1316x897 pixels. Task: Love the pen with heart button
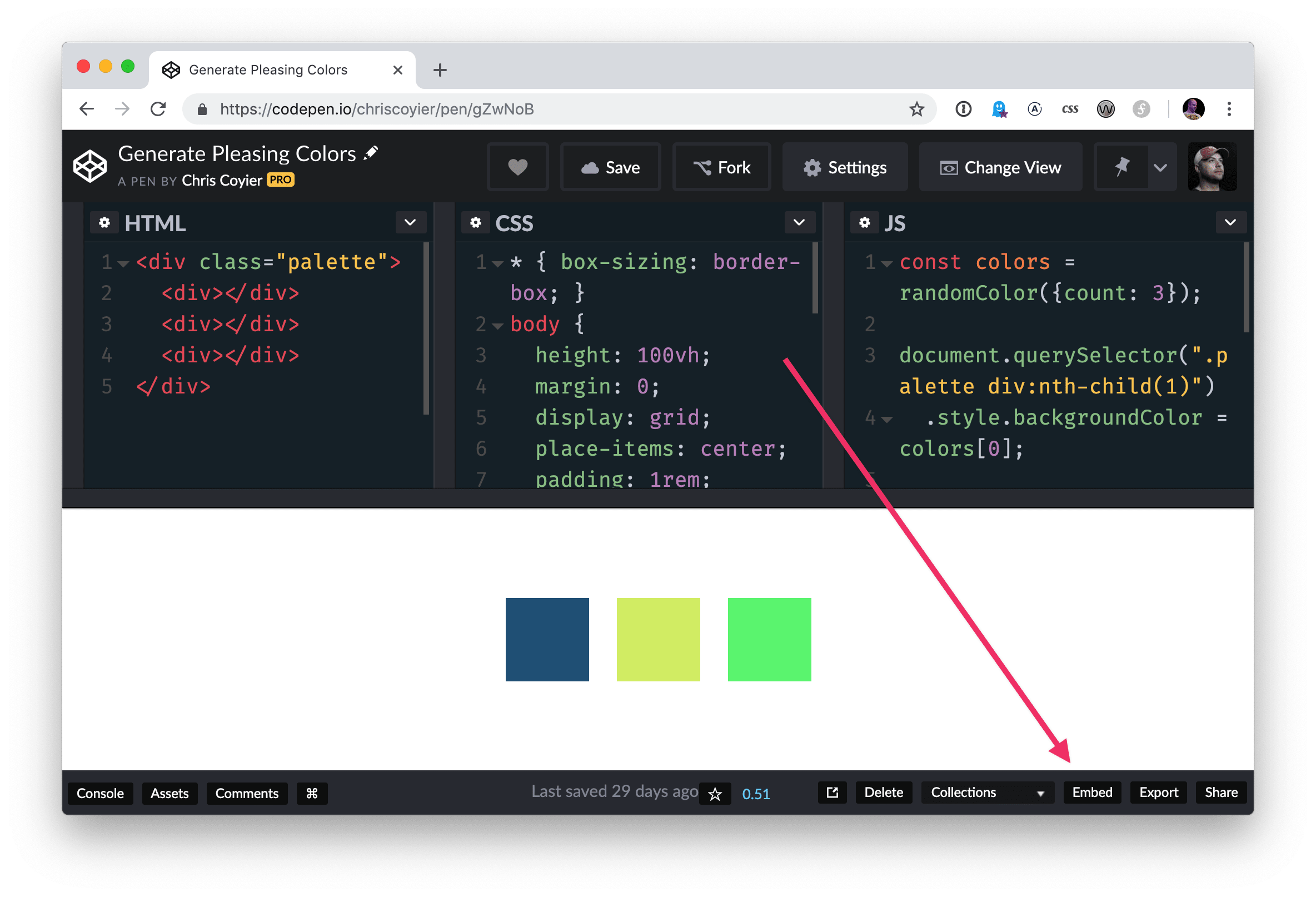point(517,167)
